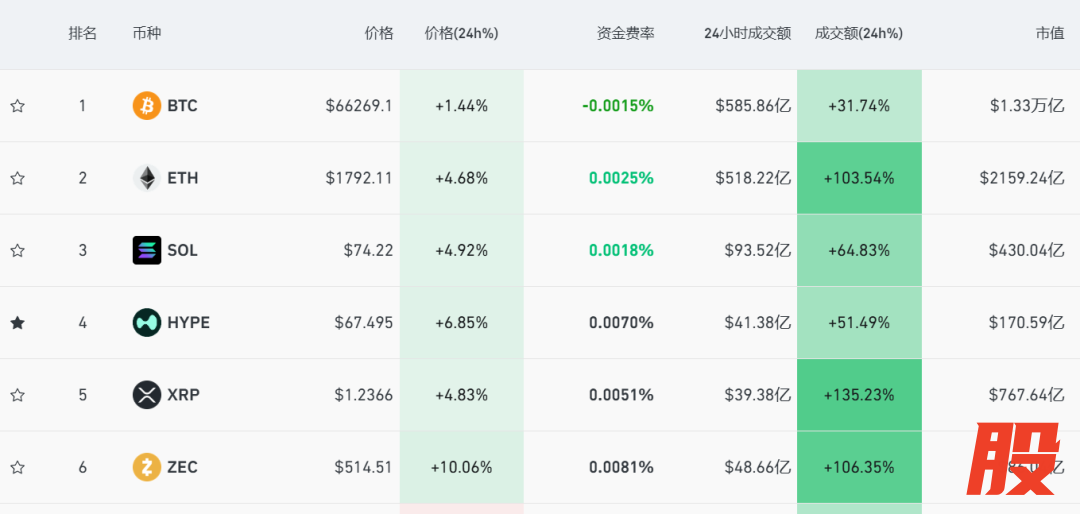Click the +4.83% price change cell
Image resolution: width=1080 pixels, height=514 pixels.
tap(461, 395)
